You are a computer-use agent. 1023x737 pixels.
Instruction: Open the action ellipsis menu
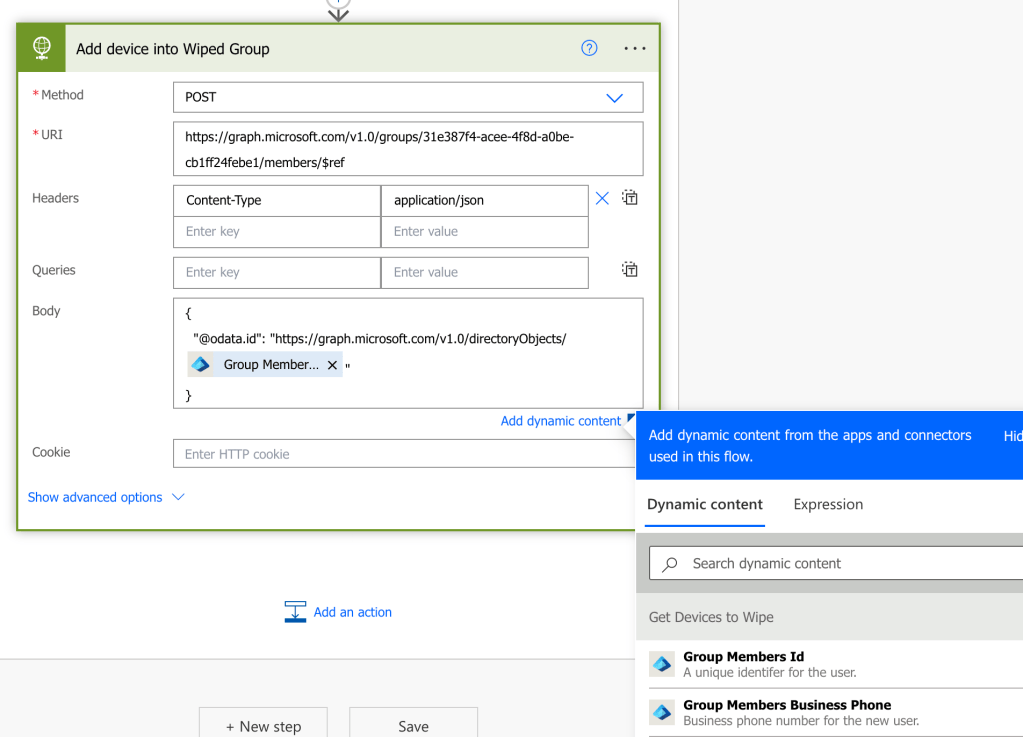[635, 48]
